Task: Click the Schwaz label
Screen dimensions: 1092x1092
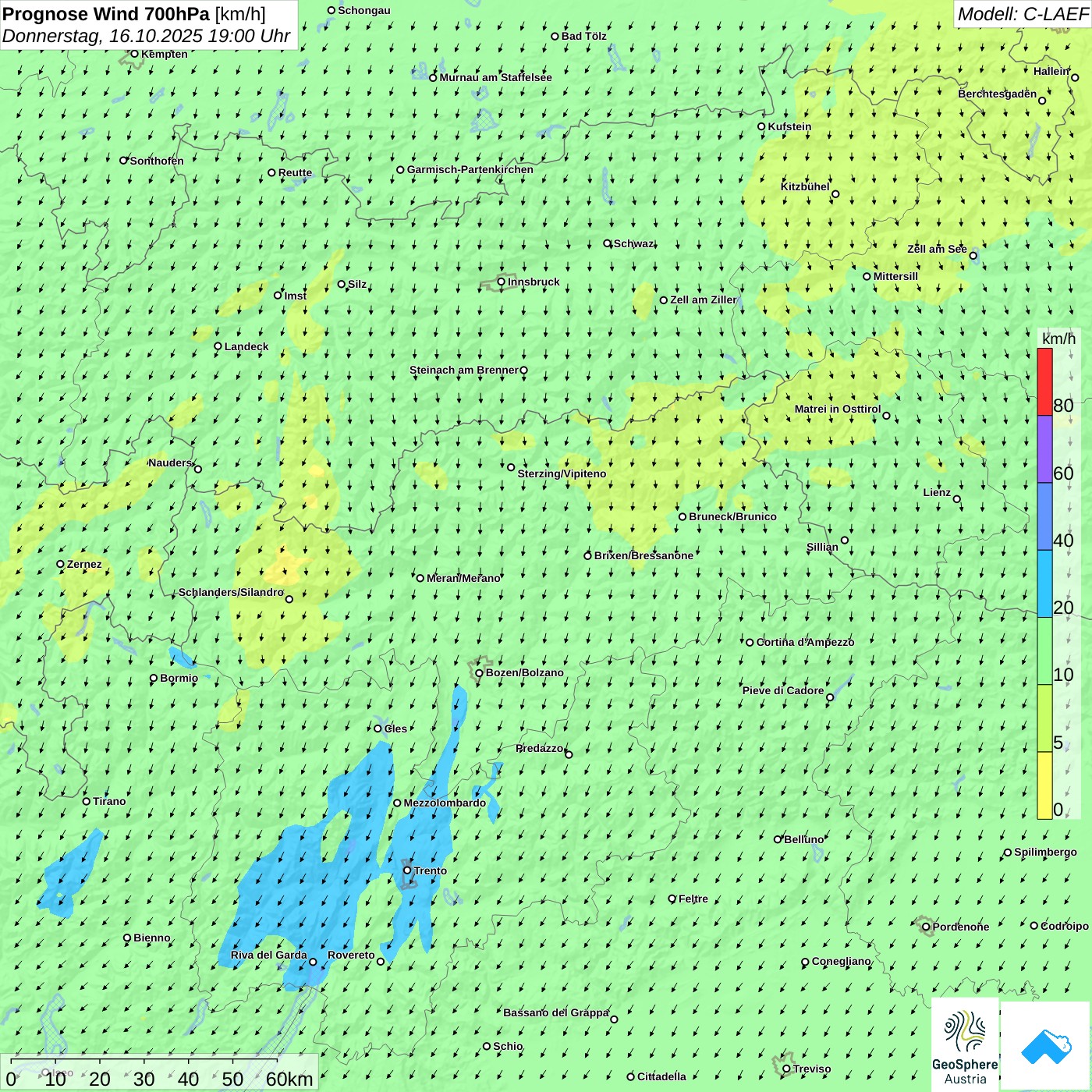Action: tap(633, 243)
